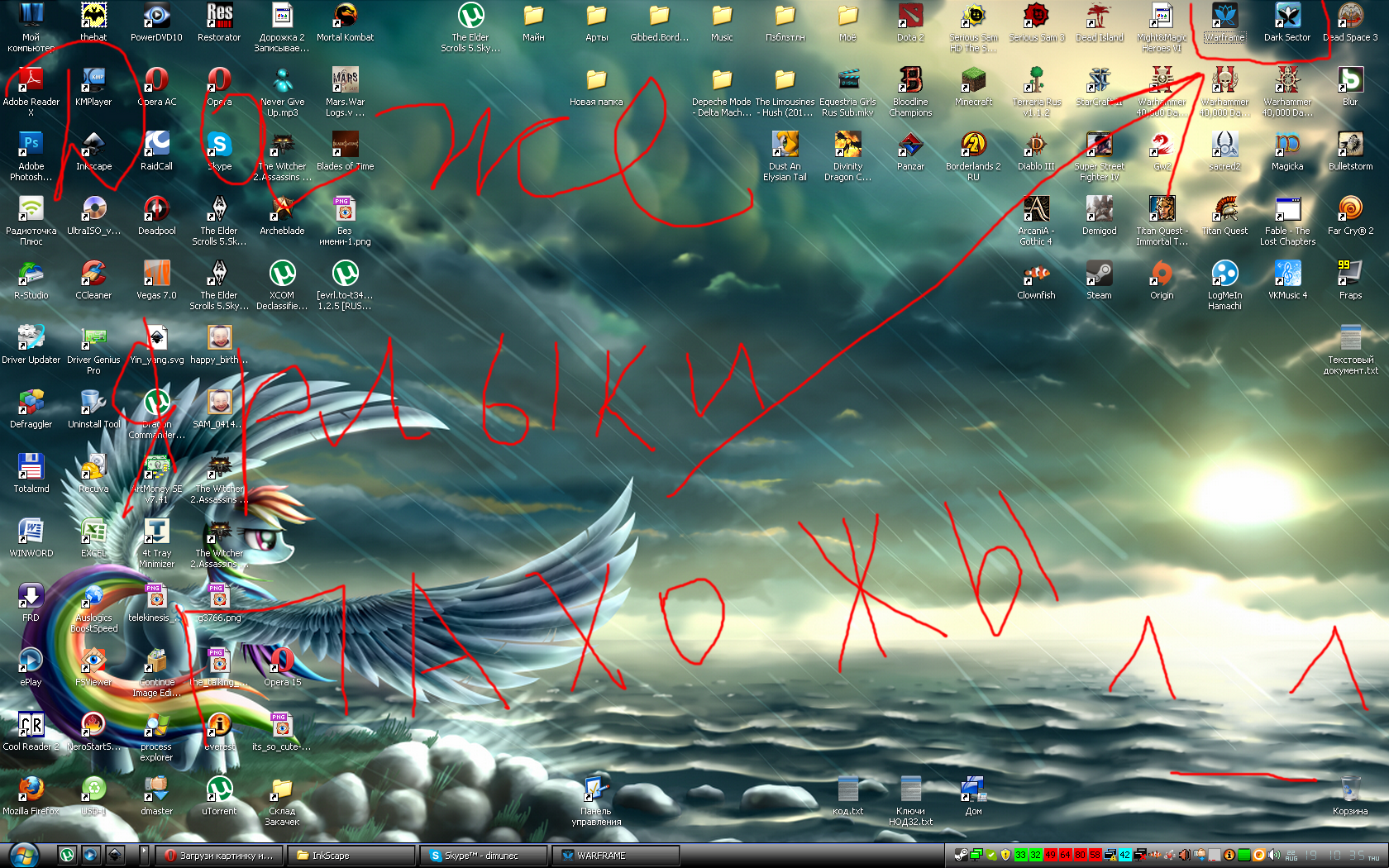1389x868 pixels.
Task: Open the Дом desktop shortcut
Action: (973, 796)
